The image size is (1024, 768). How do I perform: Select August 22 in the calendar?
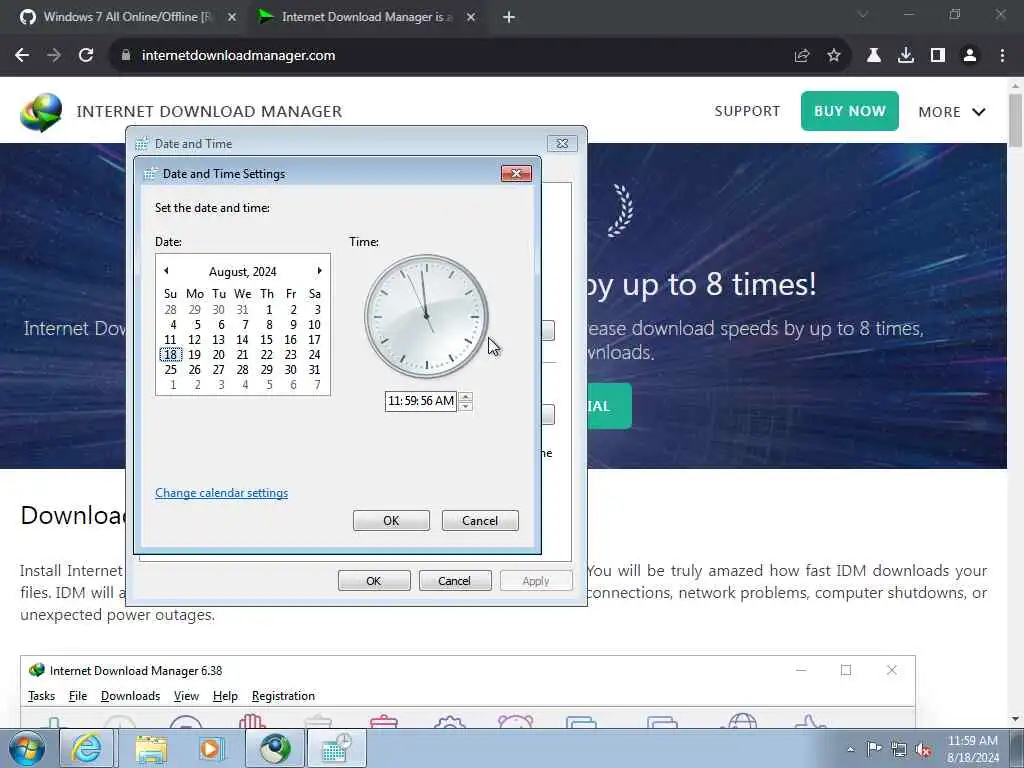[266, 355]
